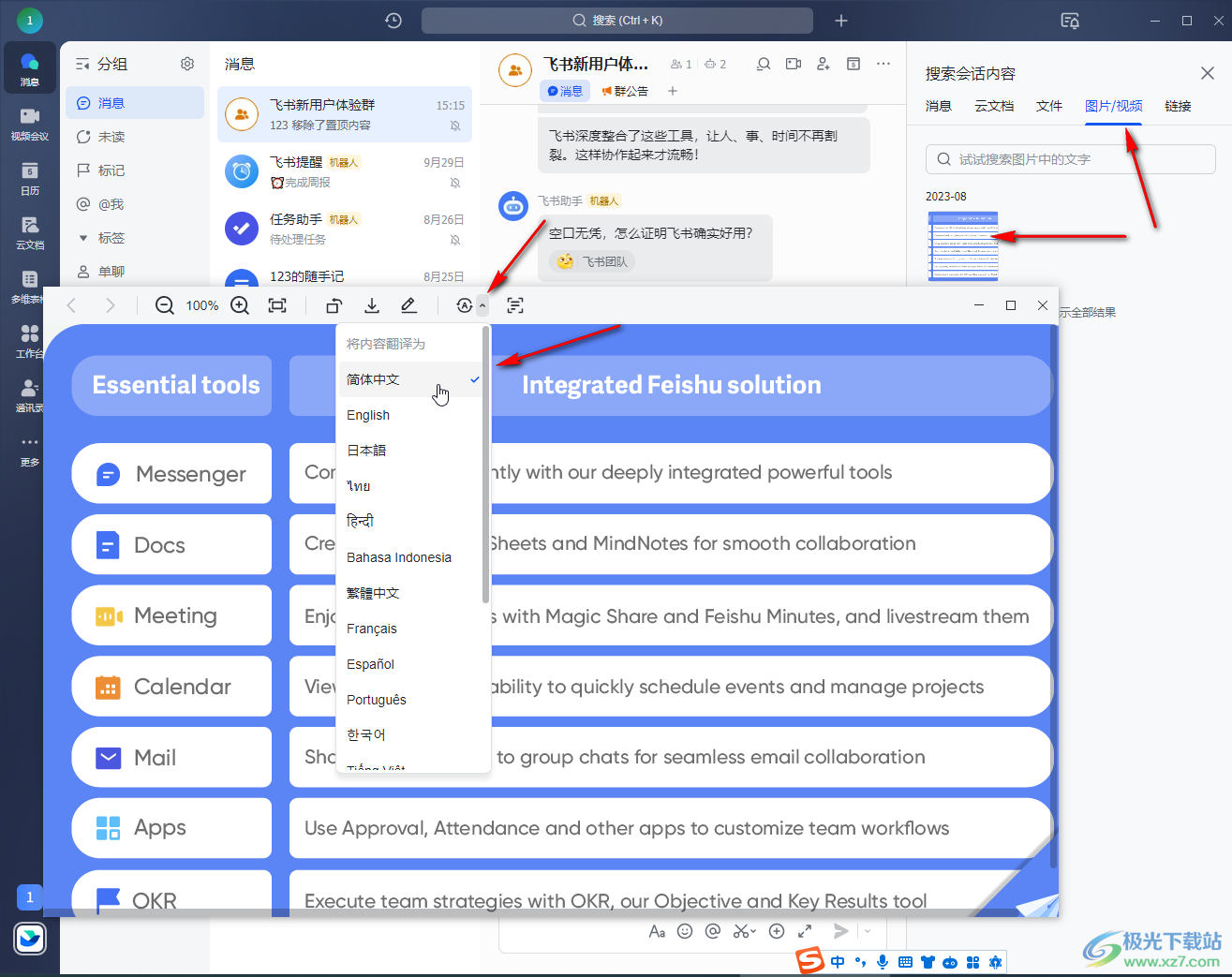Open chat more options ellipsis

tap(883, 64)
